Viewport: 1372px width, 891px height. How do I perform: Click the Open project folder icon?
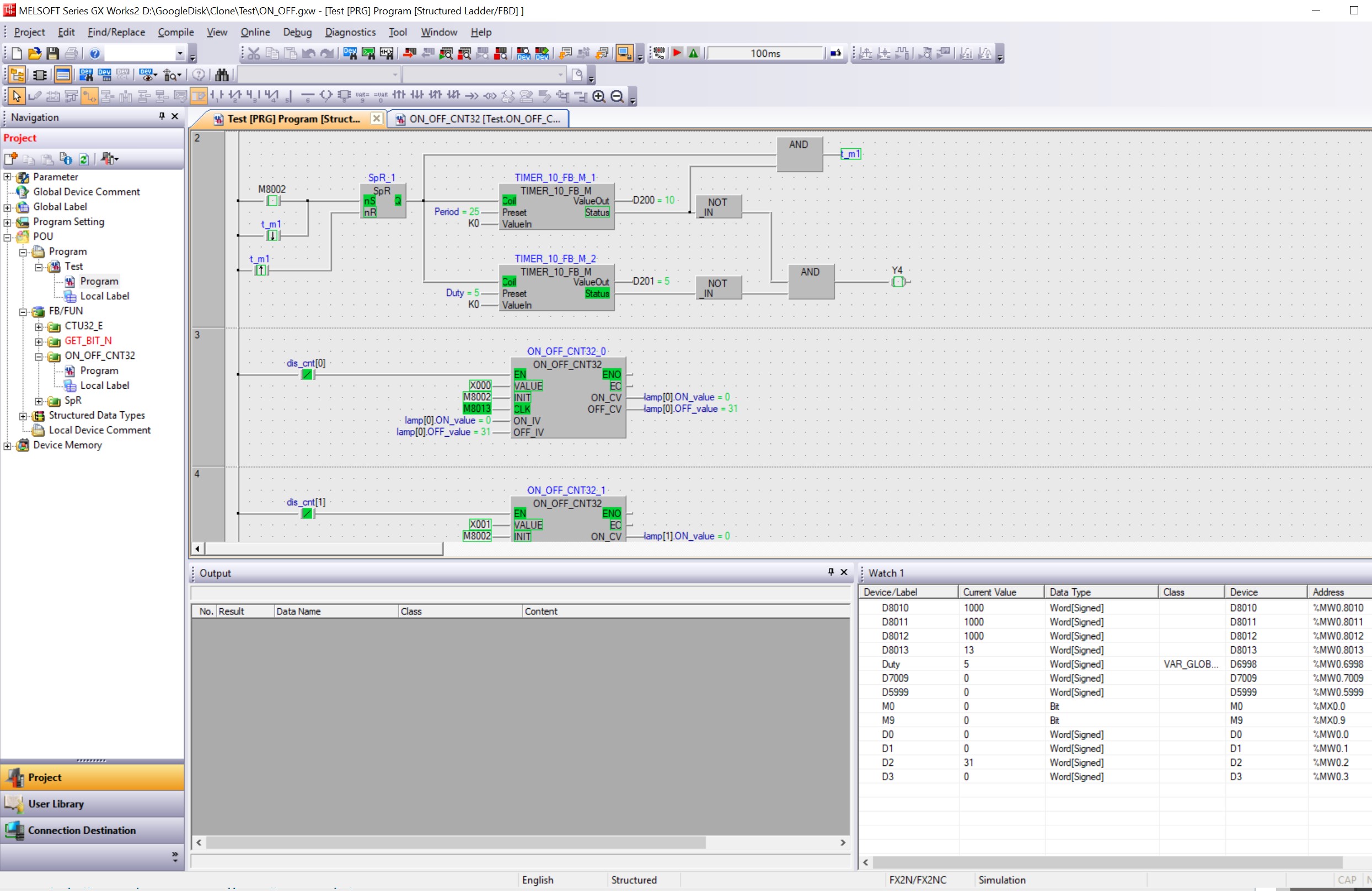pyautogui.click(x=35, y=53)
